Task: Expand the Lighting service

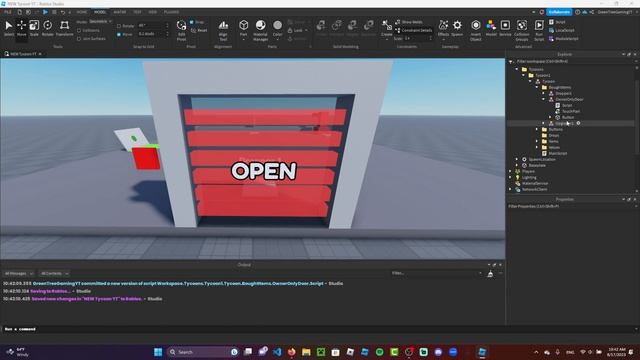Action: point(510,178)
